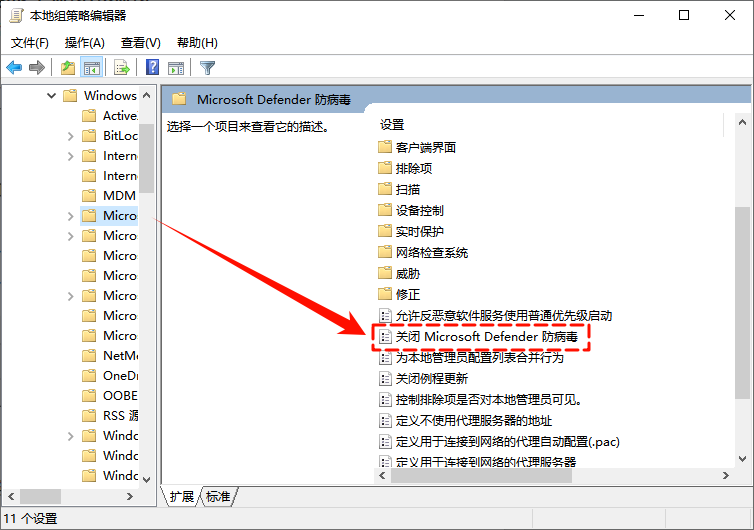Viewport: 754px width, 530px height.
Task: Click the policy icon beside 关闭例程更新
Action: (385, 379)
